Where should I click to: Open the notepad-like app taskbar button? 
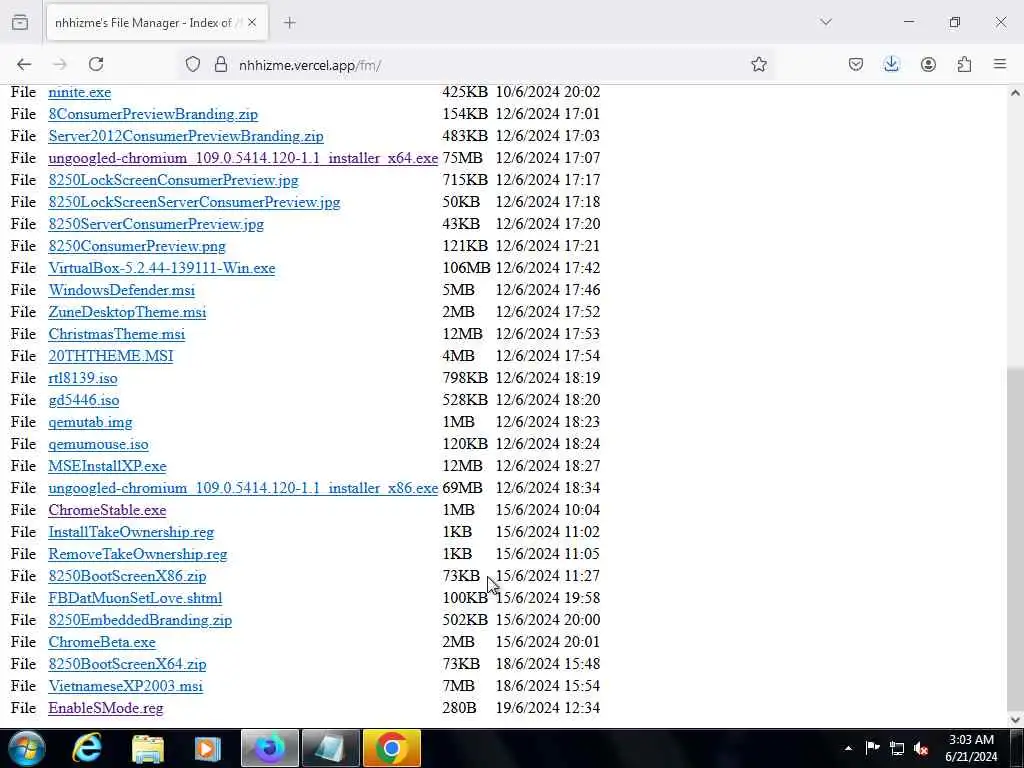click(x=330, y=748)
